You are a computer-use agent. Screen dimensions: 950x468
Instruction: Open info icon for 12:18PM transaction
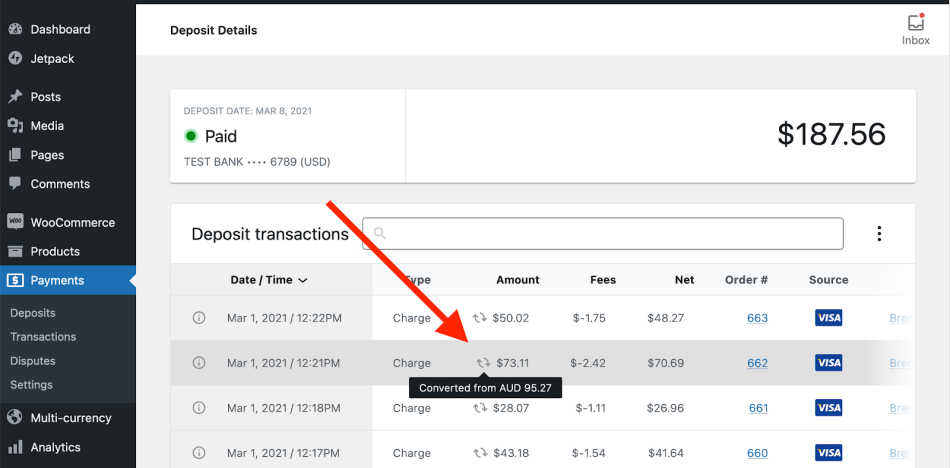199,408
